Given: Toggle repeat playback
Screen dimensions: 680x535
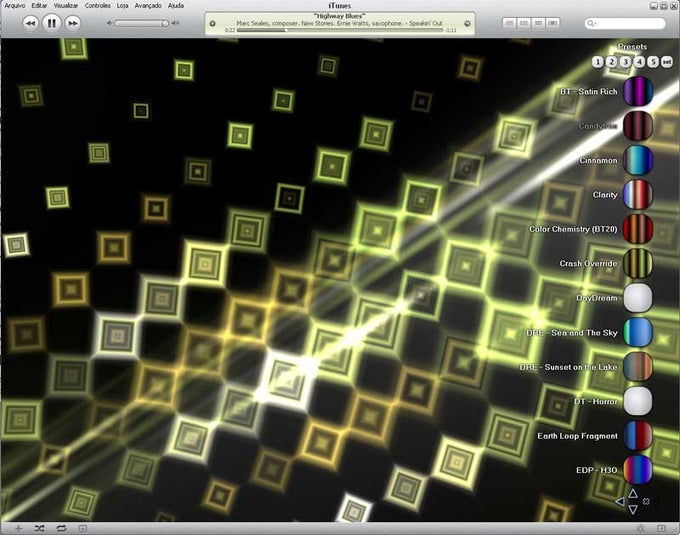Looking at the screenshot, I should (x=61, y=528).
